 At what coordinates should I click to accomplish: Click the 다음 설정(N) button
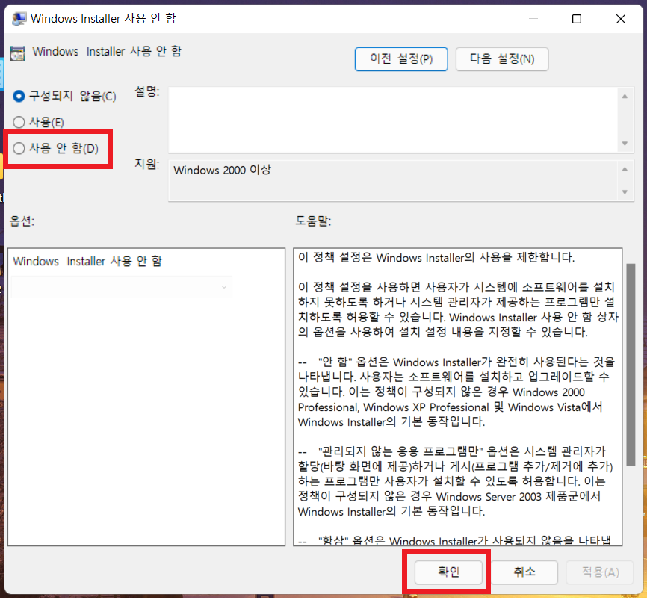502,59
